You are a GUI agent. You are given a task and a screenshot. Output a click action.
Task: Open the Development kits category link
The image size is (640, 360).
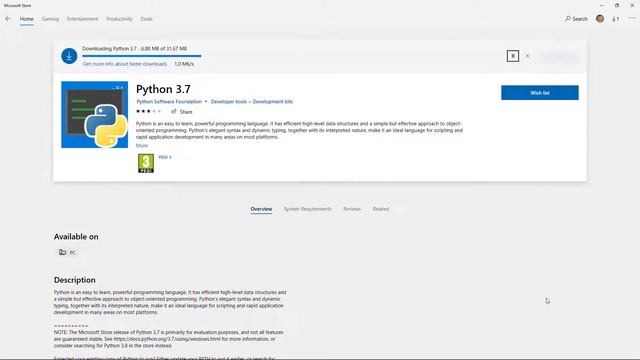[273, 102]
